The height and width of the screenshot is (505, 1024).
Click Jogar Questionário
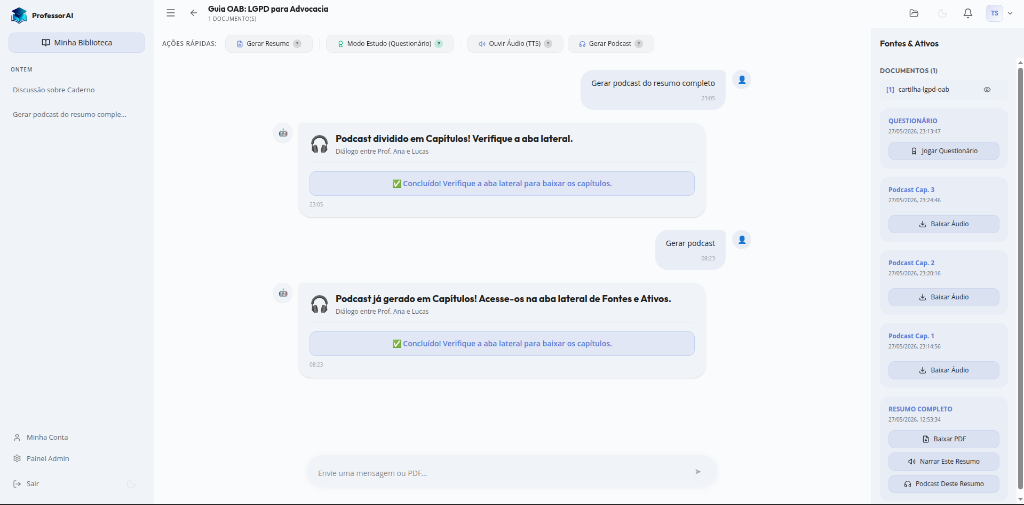pyautogui.click(x=944, y=151)
